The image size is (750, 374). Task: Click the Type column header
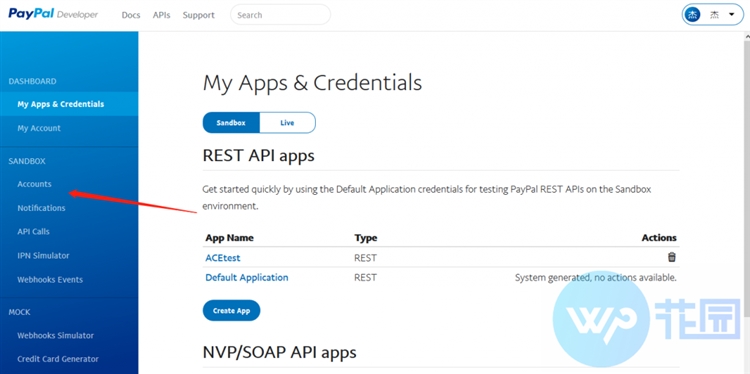click(366, 238)
